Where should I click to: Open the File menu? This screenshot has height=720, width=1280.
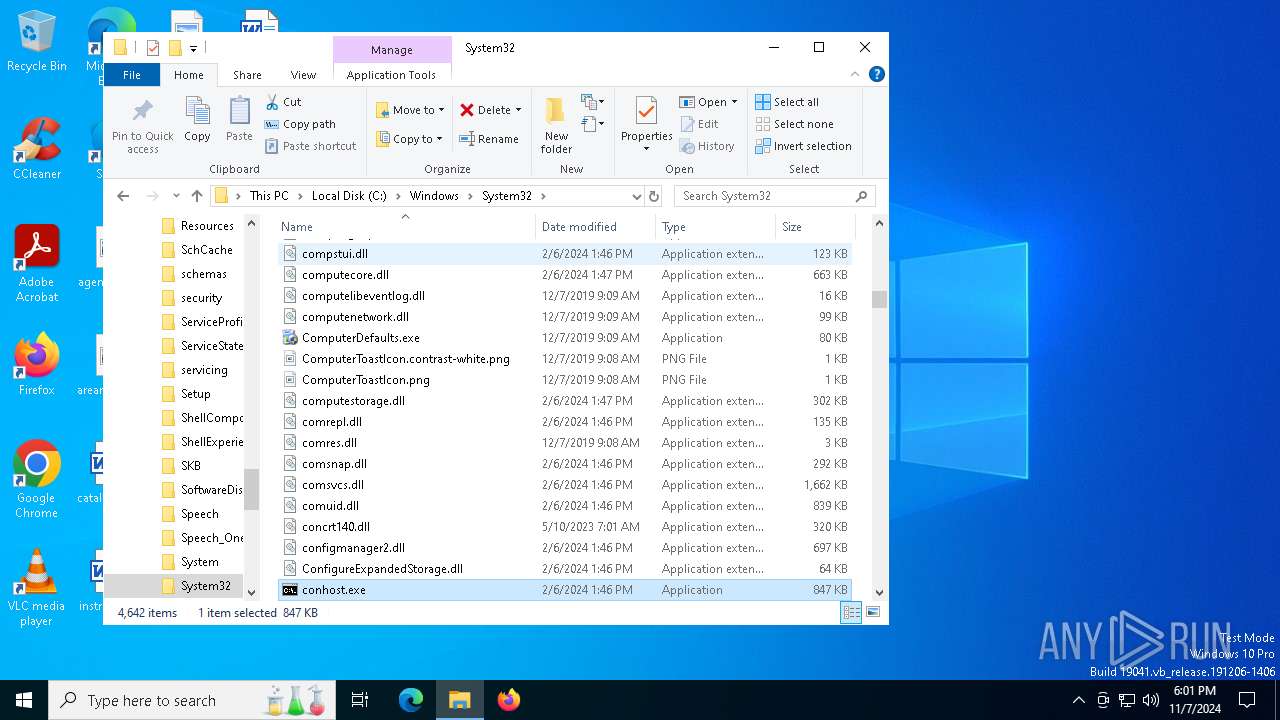coord(132,74)
